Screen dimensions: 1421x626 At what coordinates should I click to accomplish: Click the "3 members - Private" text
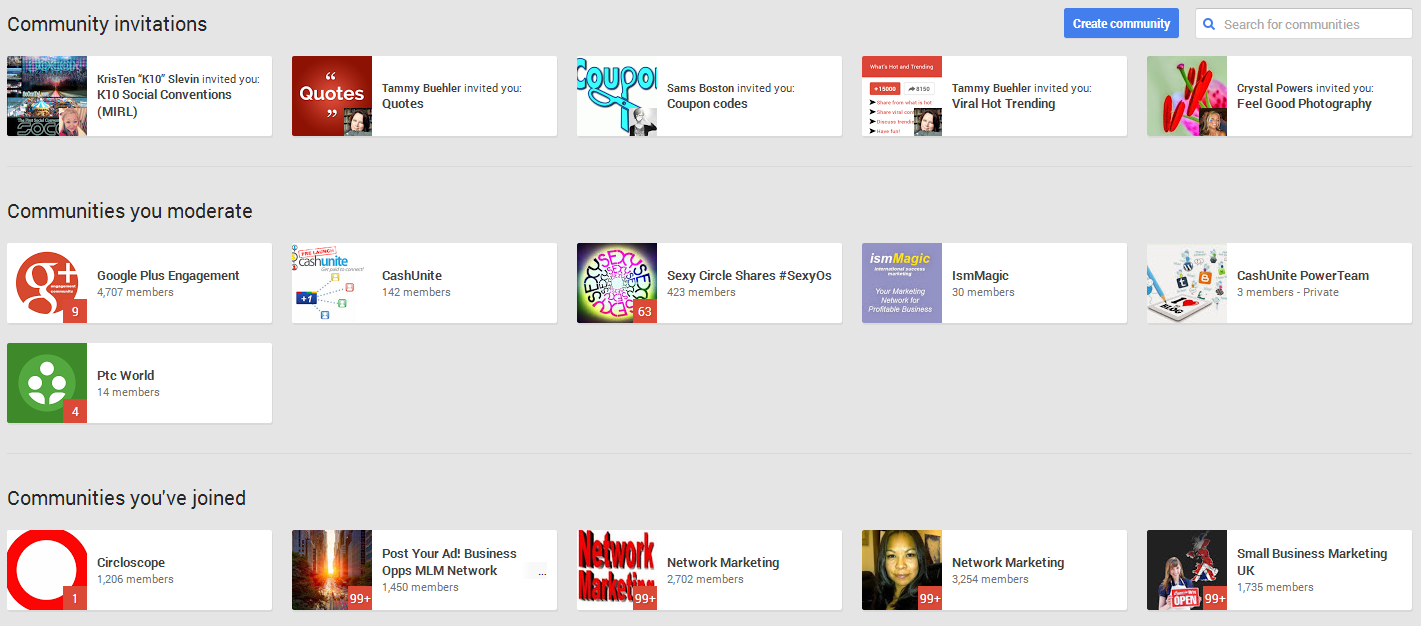click(x=1288, y=292)
